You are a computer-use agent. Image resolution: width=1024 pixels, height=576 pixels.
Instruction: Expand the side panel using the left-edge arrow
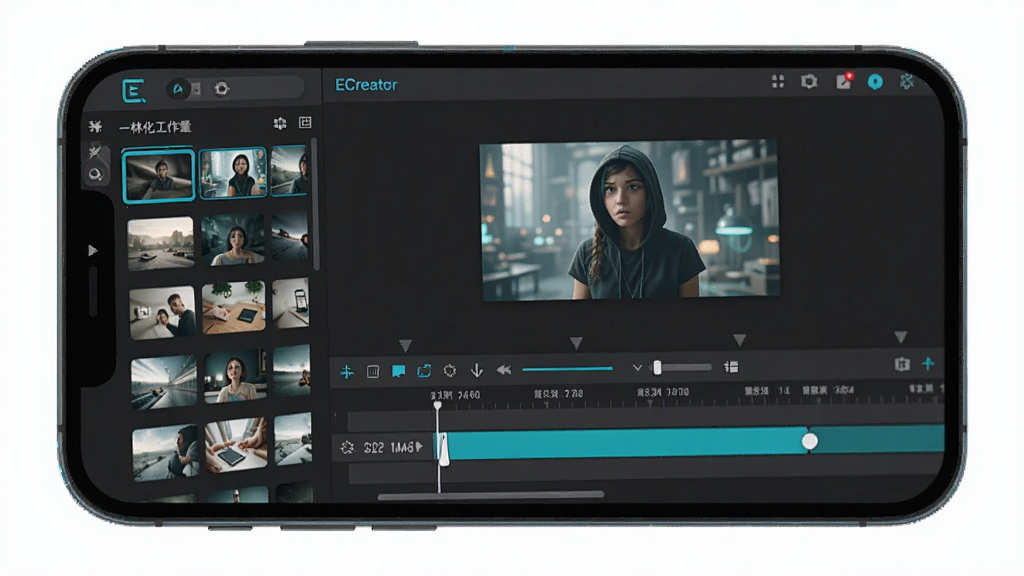(93, 251)
